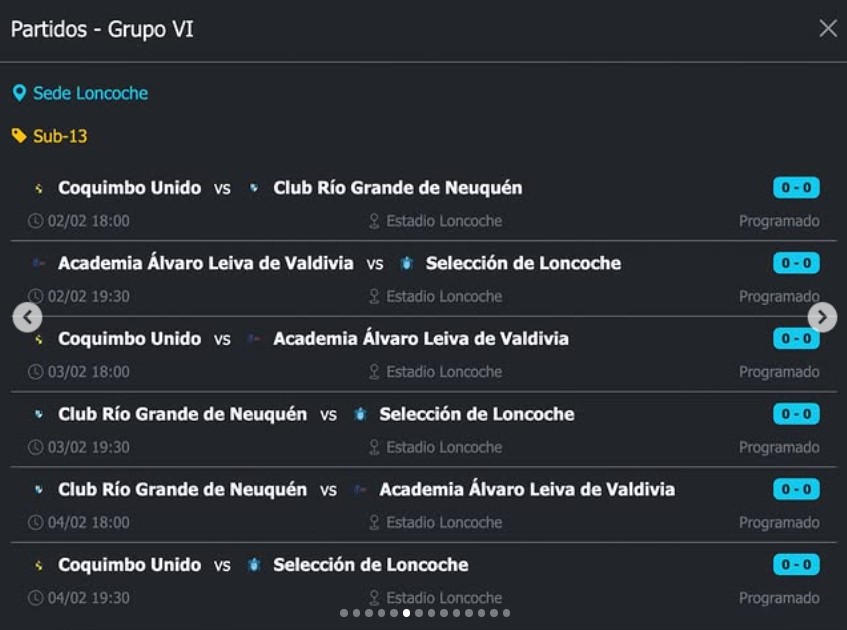847x630 pixels.
Task: Go to the previous group slide arrow
Action: pos(27,318)
